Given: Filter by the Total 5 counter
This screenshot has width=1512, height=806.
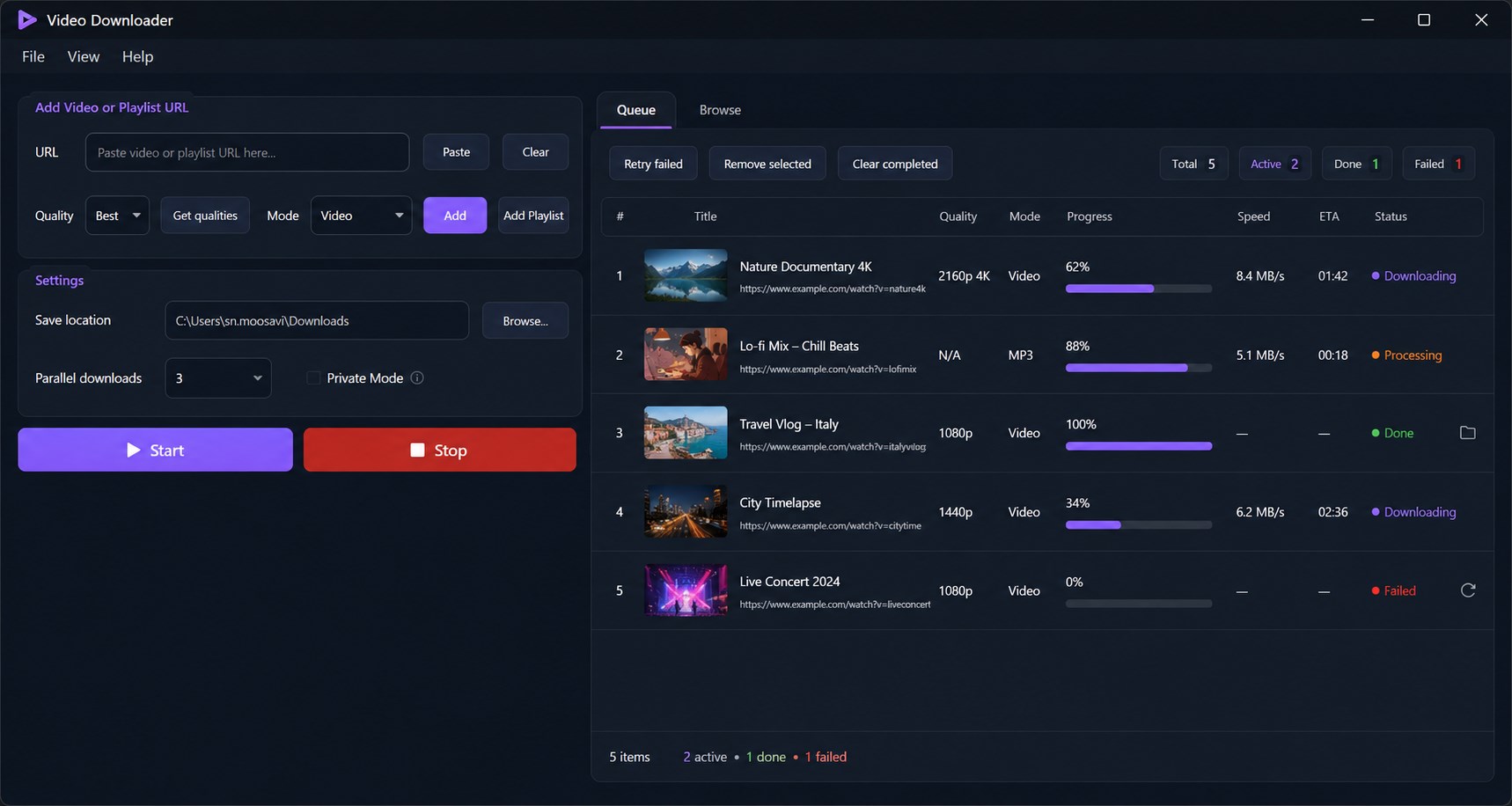Looking at the screenshot, I should click(1193, 164).
